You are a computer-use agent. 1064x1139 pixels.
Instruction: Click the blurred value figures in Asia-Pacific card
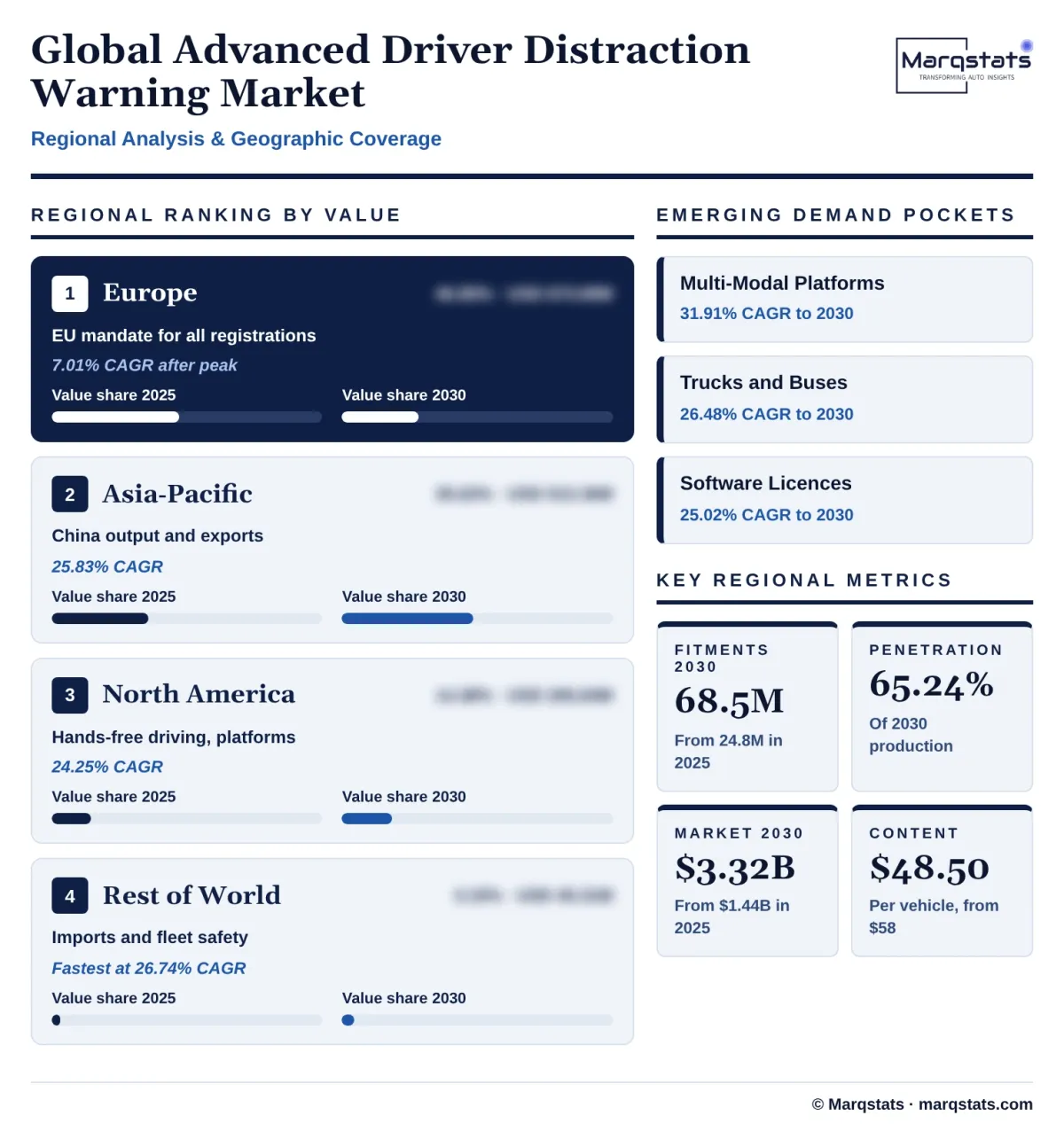[x=525, y=494]
